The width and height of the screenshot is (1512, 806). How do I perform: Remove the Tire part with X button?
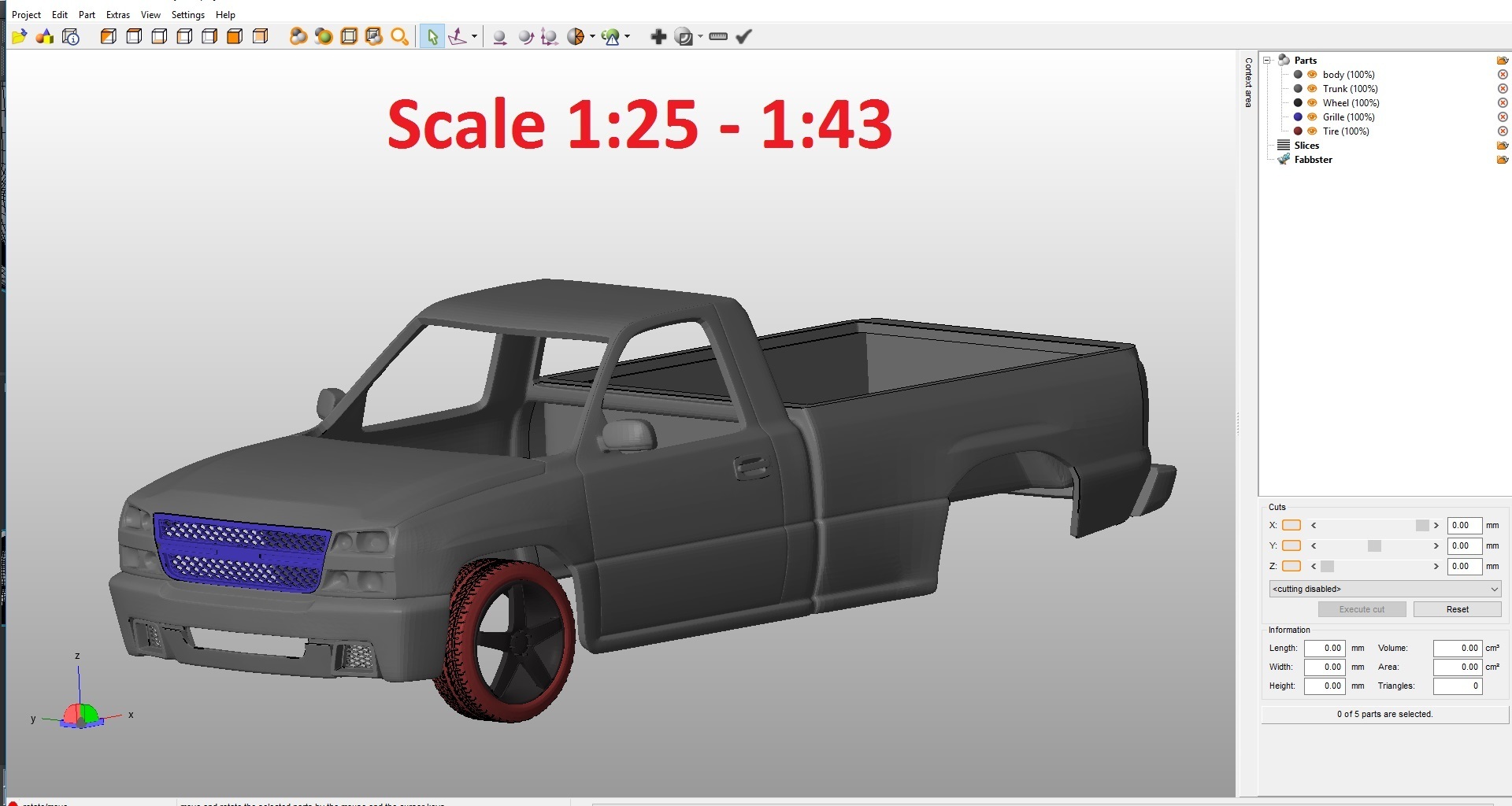click(1503, 131)
